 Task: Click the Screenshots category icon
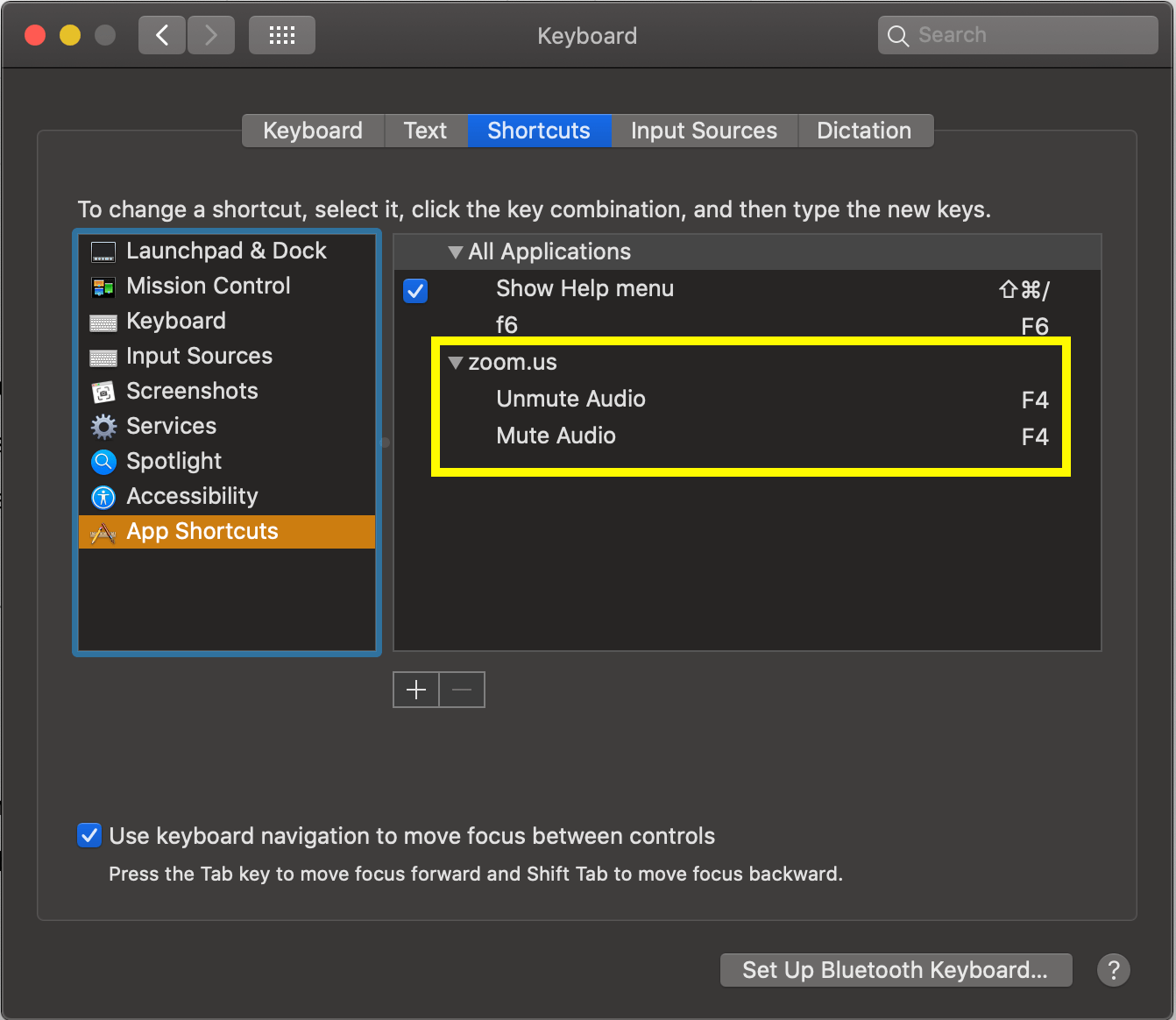tap(103, 392)
